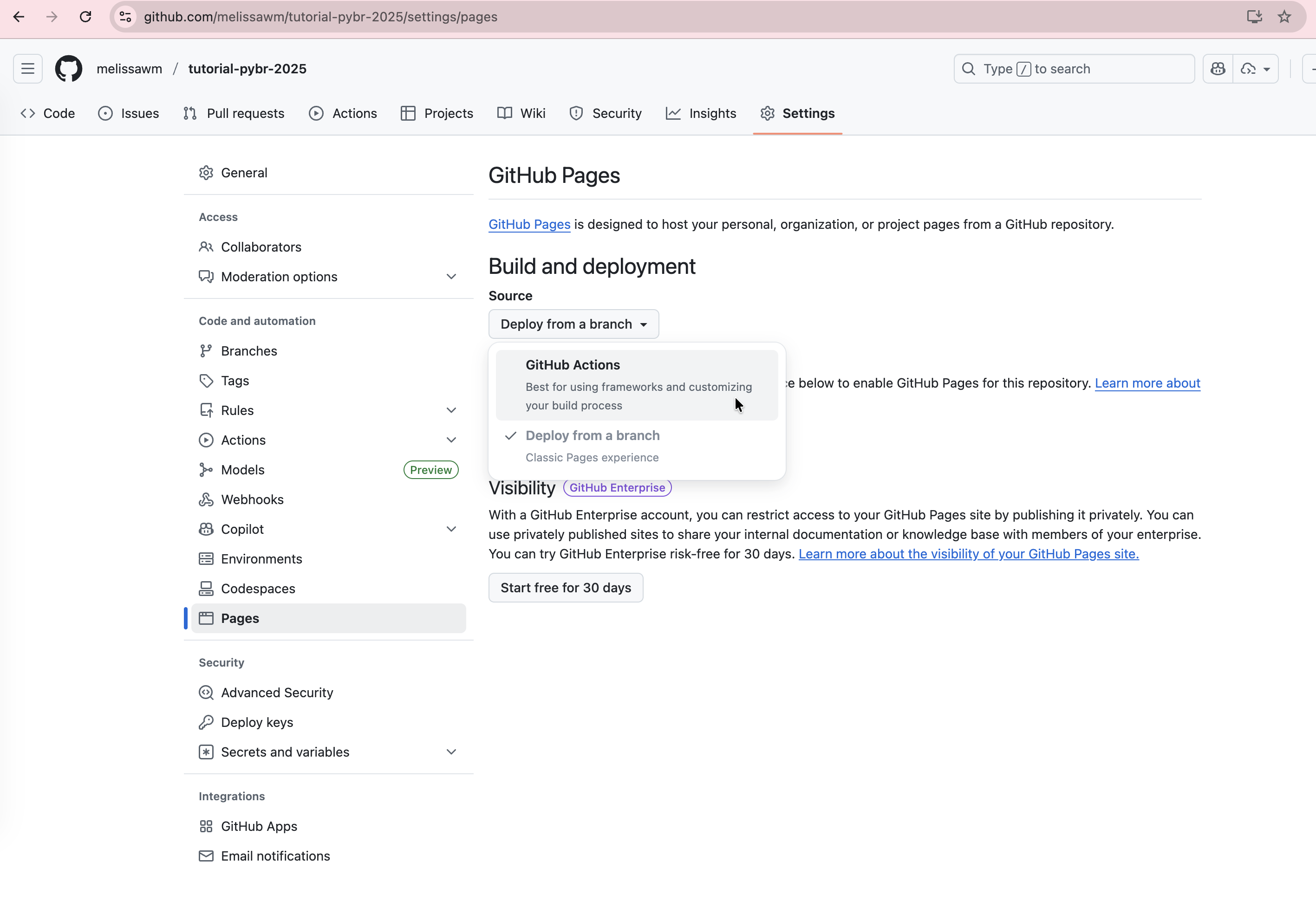Bookmark the page with the star icon
1316x920 pixels.
click(x=1284, y=17)
